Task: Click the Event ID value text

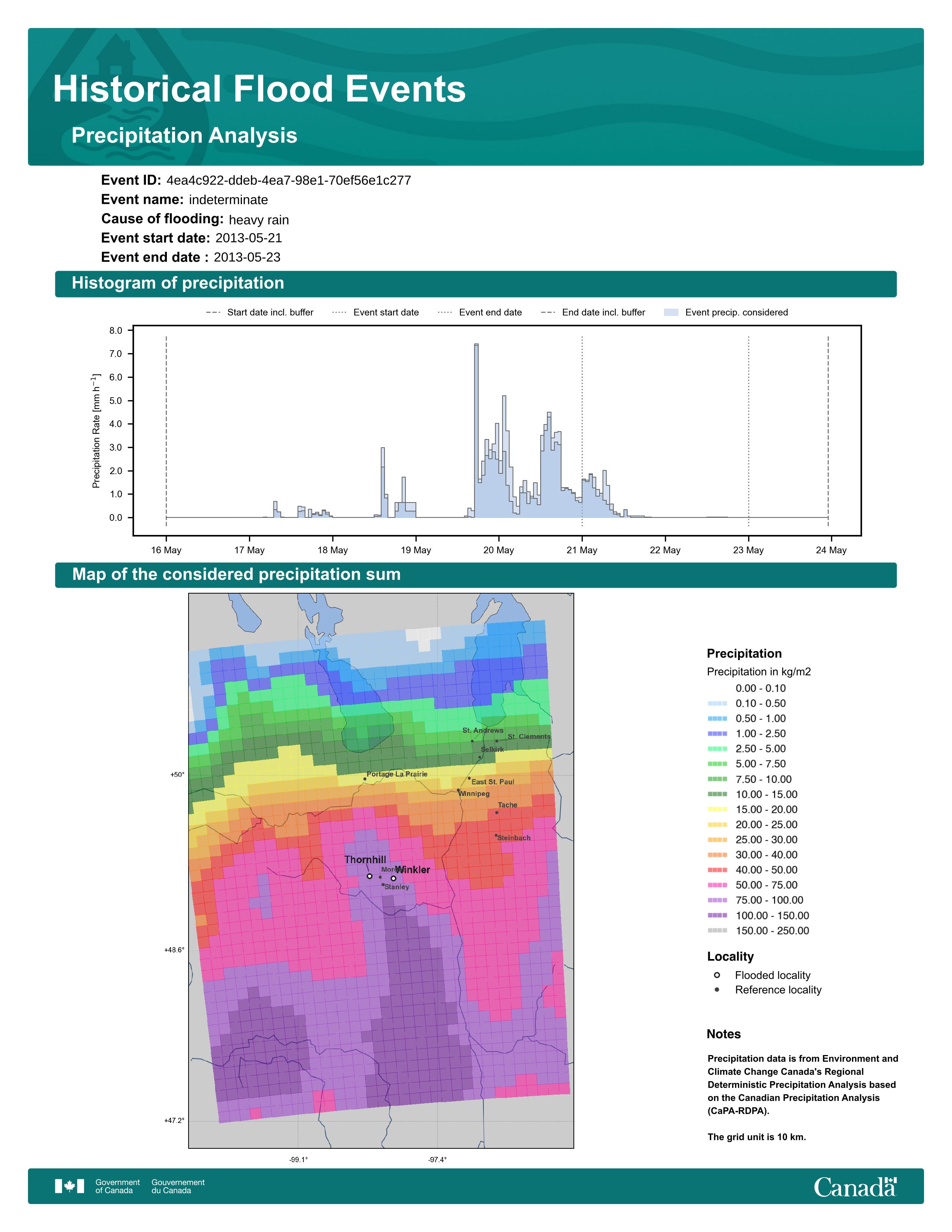Action: point(288,181)
